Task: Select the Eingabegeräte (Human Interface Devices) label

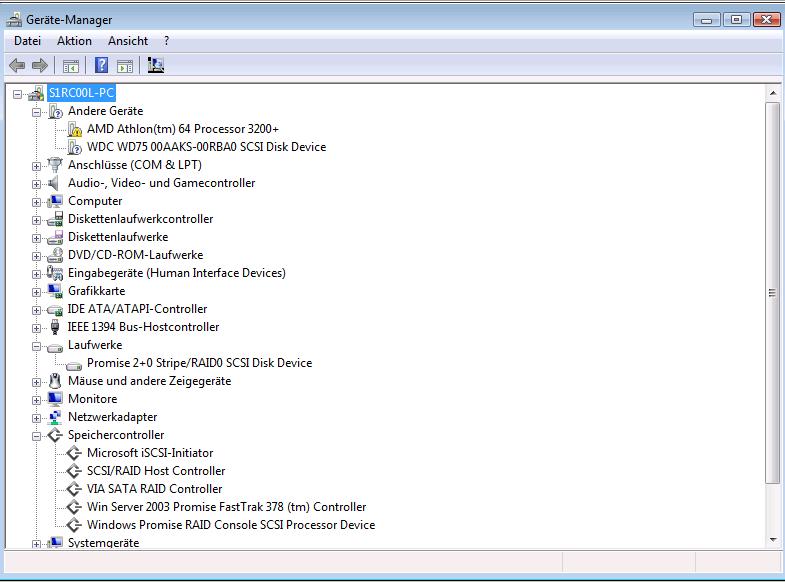Action: [x=177, y=273]
